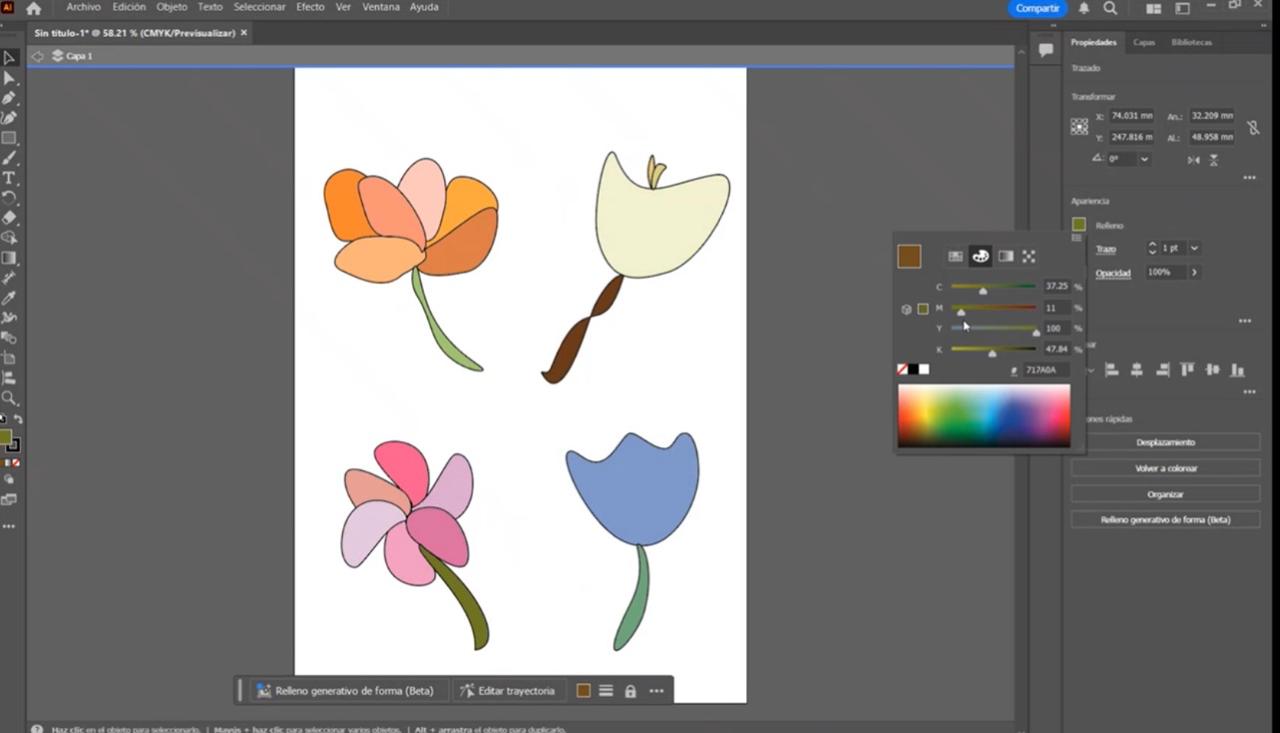
Task: Flip vertically in Transformar section
Action: pos(1214,159)
